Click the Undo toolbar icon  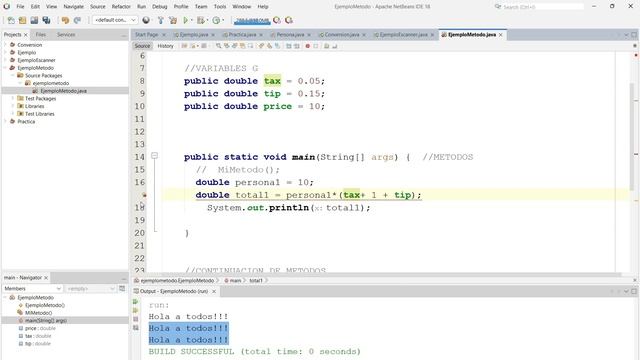65,20
